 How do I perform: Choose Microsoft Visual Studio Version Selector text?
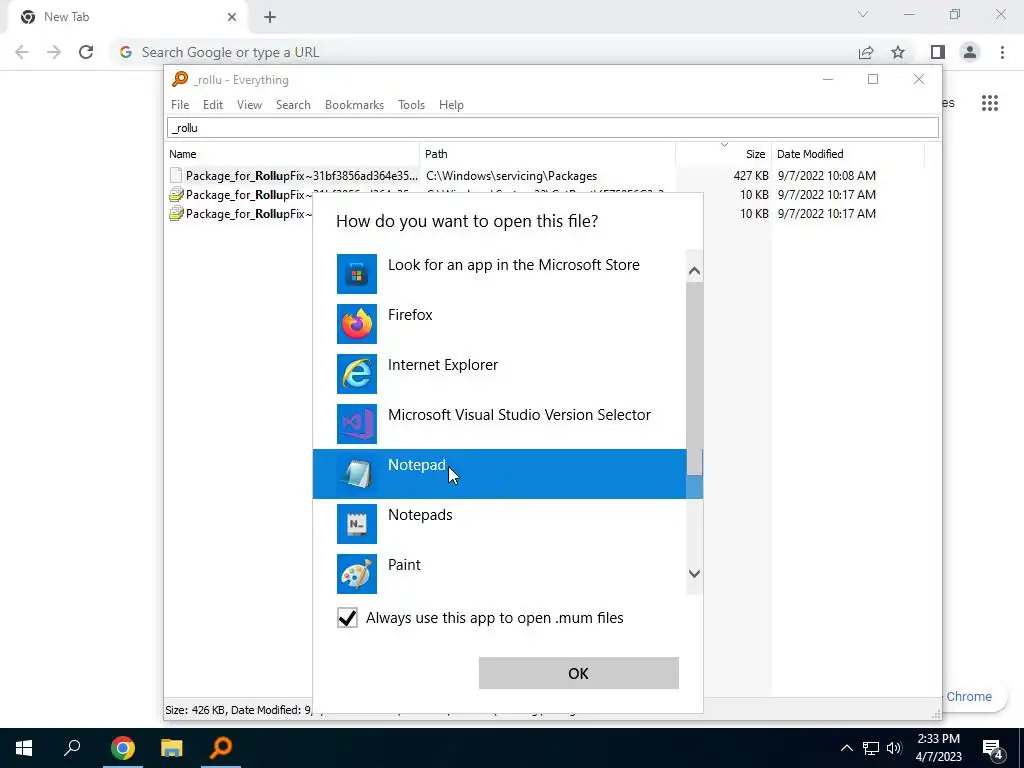(x=519, y=415)
